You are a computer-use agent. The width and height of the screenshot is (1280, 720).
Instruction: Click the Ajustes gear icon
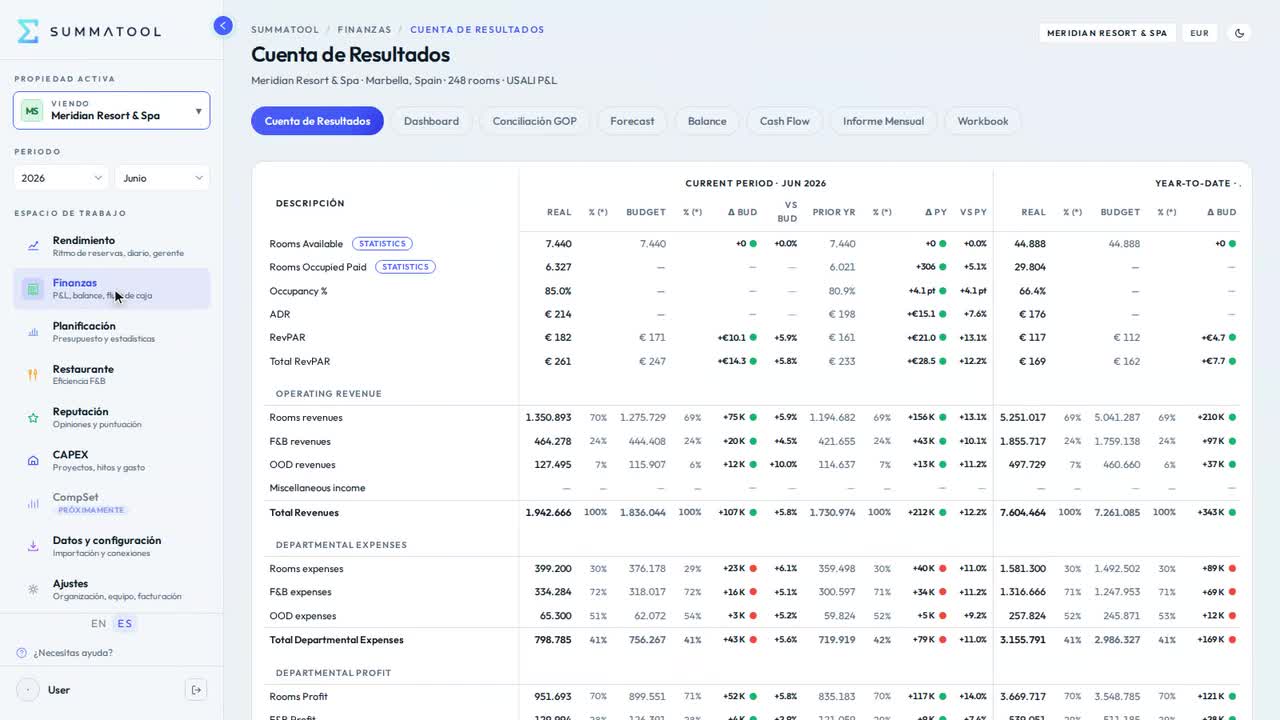[33, 589]
